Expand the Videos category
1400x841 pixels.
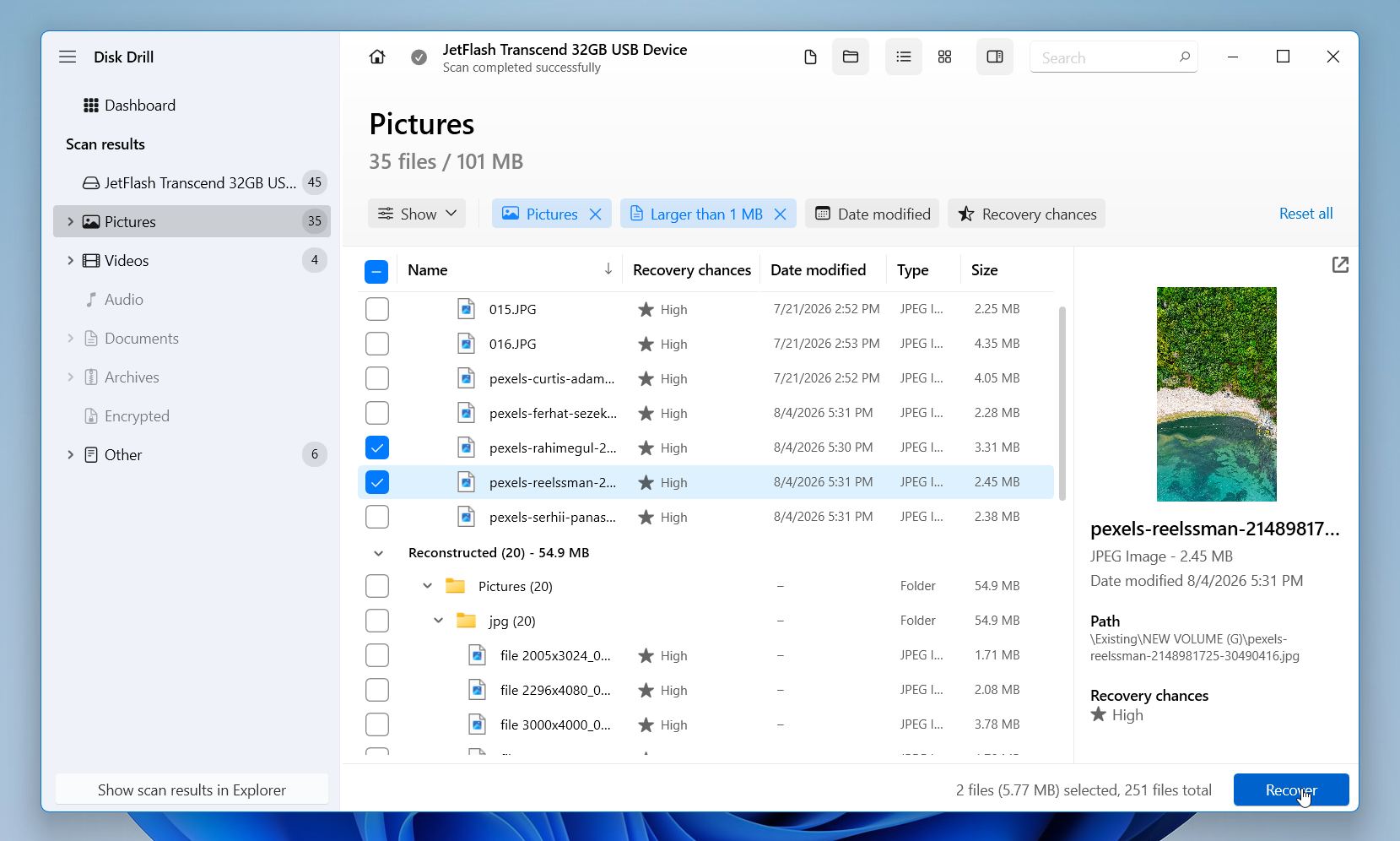(x=70, y=260)
